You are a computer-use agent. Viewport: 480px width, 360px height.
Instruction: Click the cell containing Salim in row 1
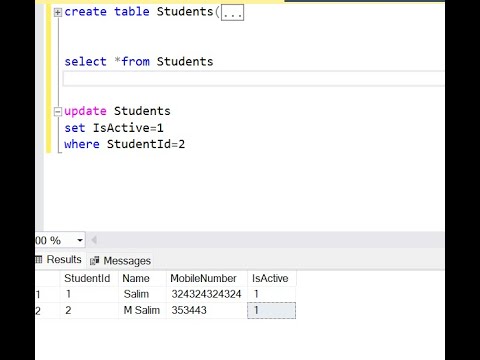click(x=142, y=294)
